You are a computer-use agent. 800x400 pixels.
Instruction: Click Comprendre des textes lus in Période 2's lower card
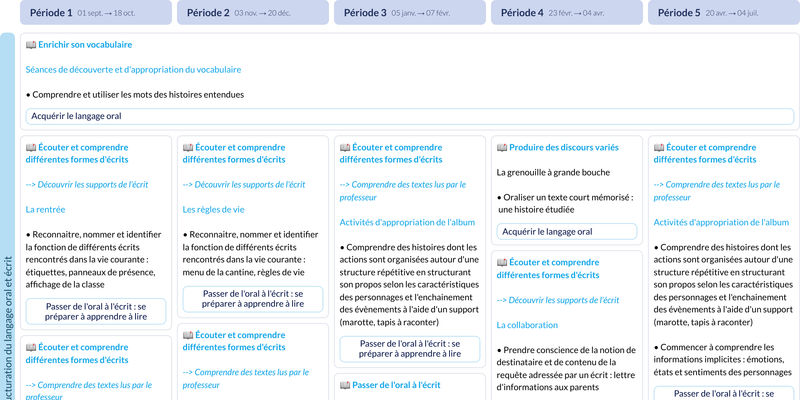[x=246, y=379]
